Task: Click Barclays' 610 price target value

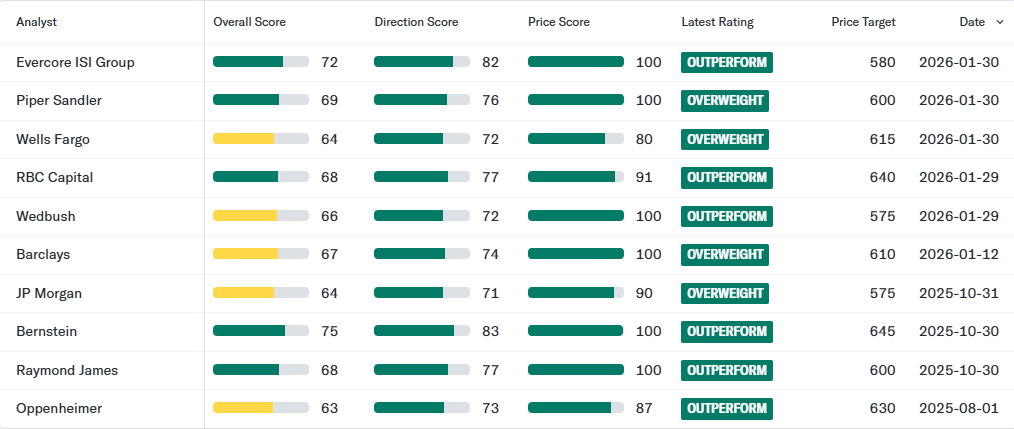Action: [882, 254]
